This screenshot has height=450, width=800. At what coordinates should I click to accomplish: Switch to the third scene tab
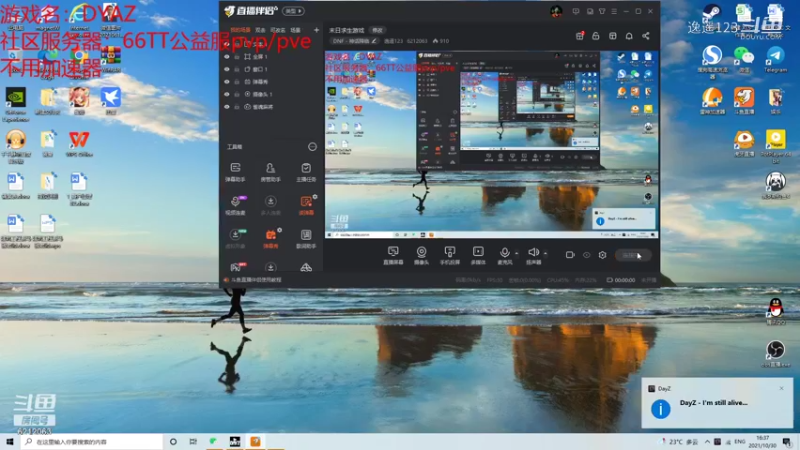pos(278,30)
